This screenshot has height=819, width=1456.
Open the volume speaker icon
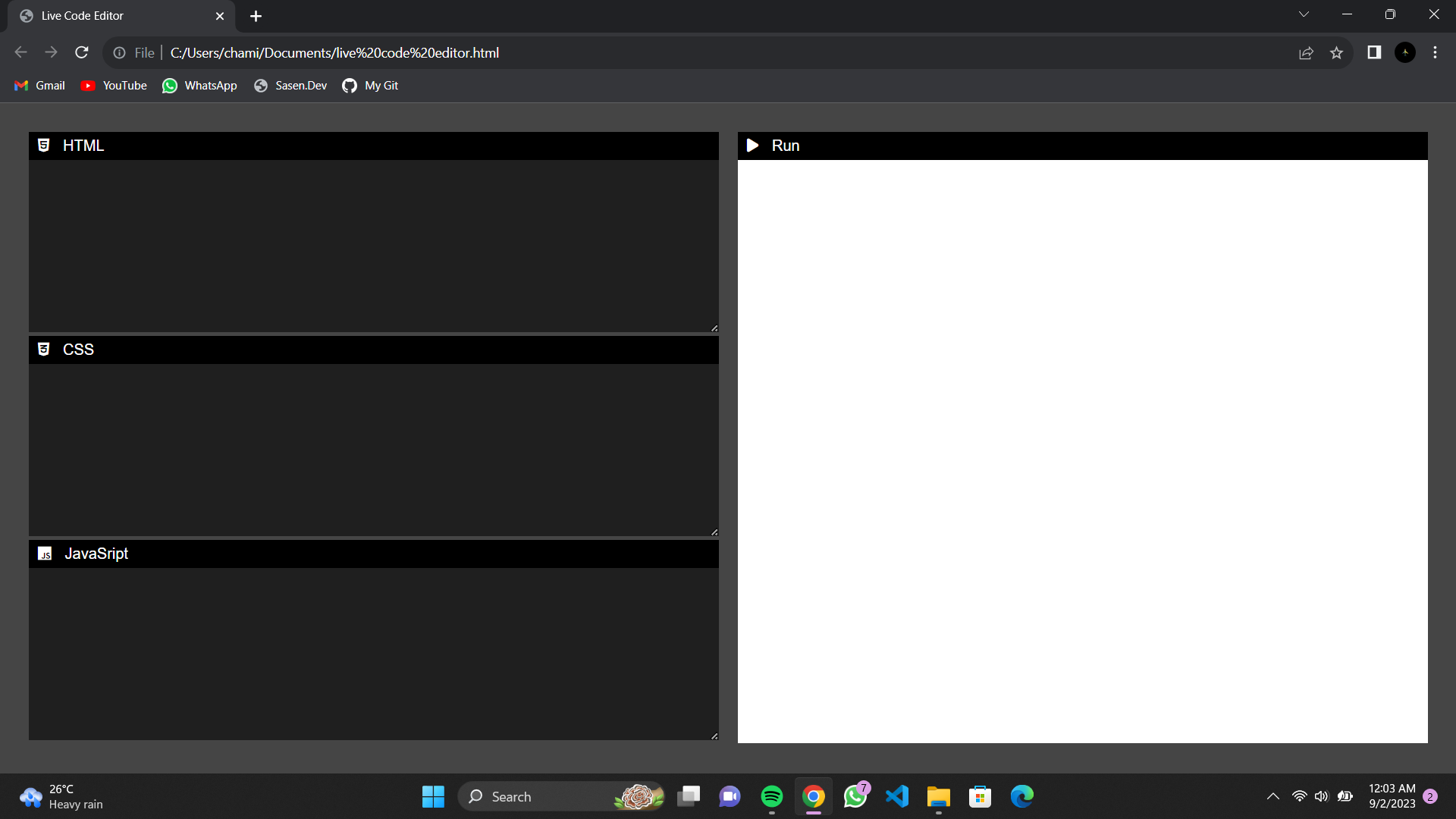click(1322, 796)
